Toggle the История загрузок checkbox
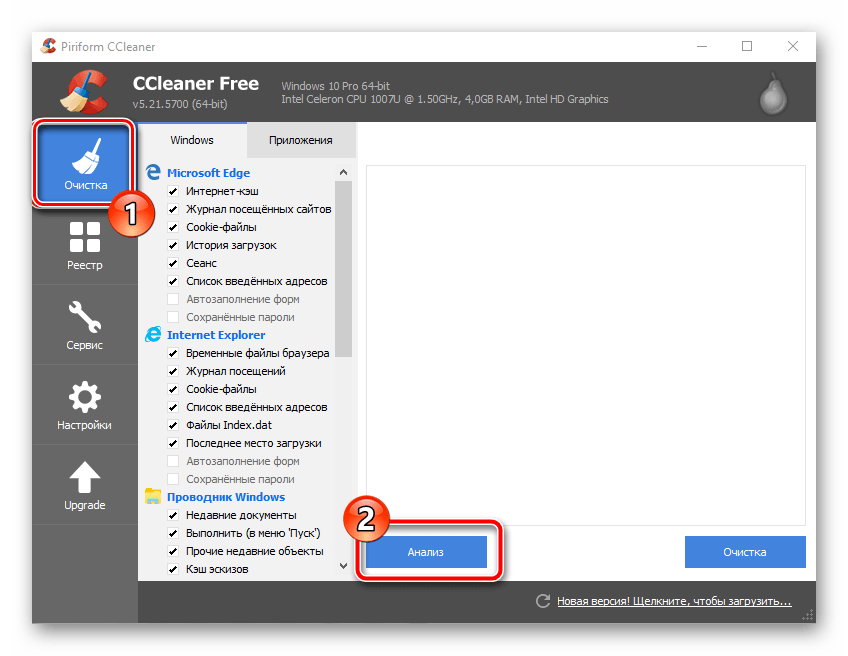Viewport: 848px width, 656px height. [x=173, y=245]
